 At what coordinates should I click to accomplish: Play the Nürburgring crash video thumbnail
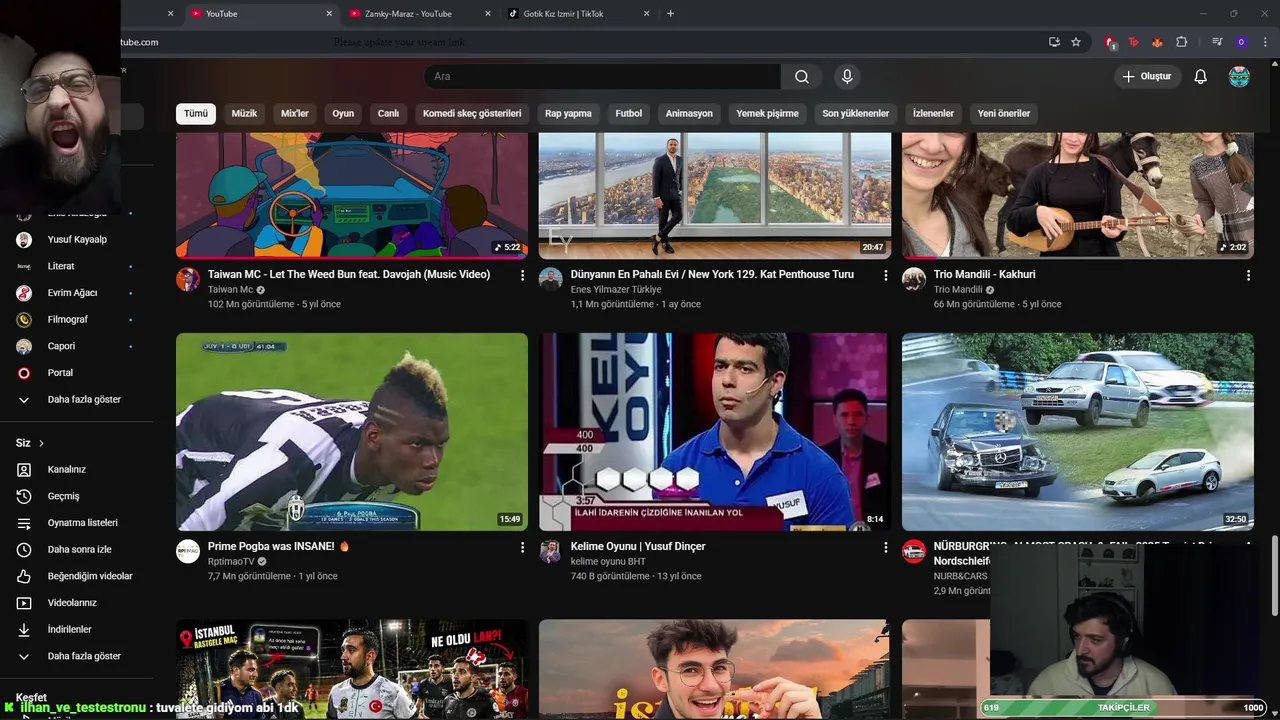click(x=1078, y=432)
